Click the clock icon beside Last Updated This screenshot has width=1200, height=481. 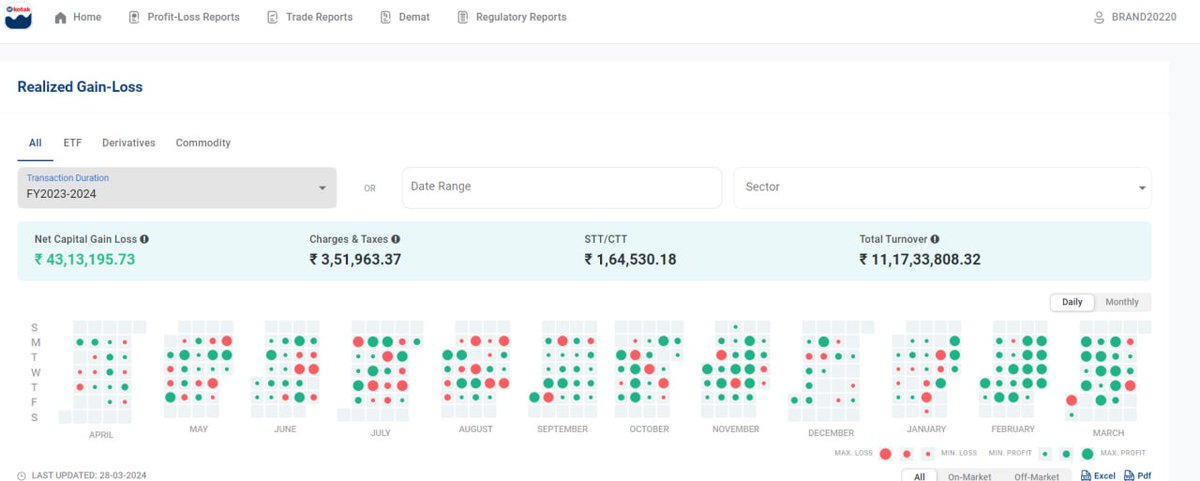tap(22, 476)
